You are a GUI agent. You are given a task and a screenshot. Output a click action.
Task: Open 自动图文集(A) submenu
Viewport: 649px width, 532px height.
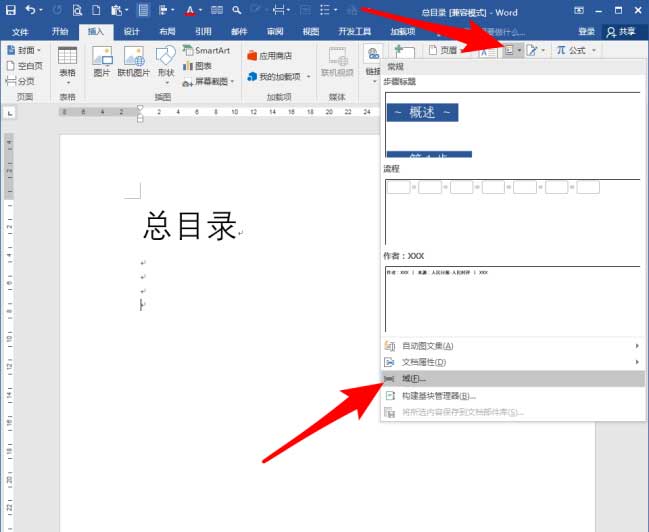coord(512,346)
